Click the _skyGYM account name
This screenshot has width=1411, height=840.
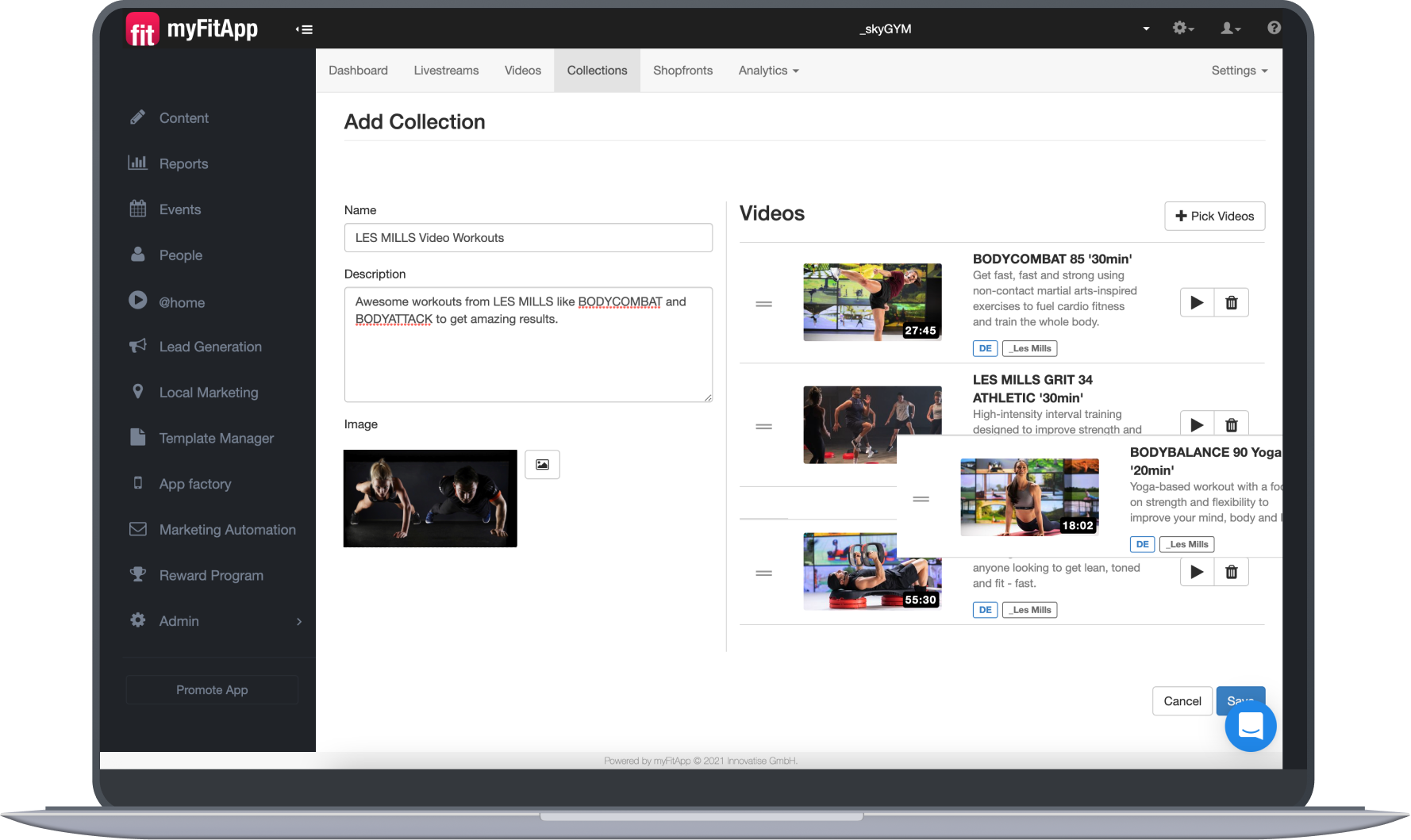click(885, 29)
